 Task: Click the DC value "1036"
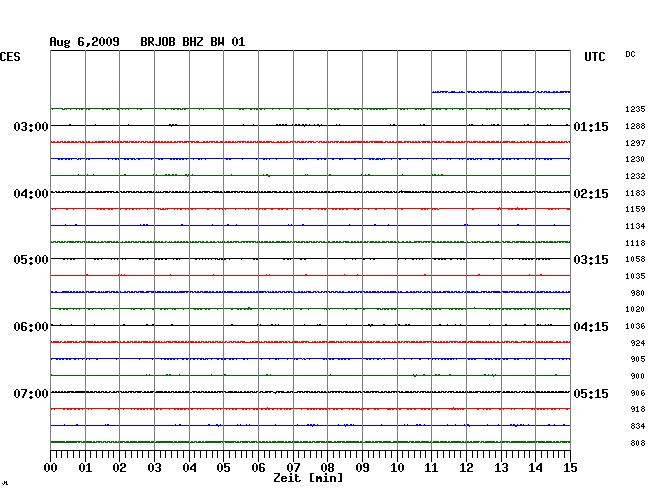tap(635, 326)
